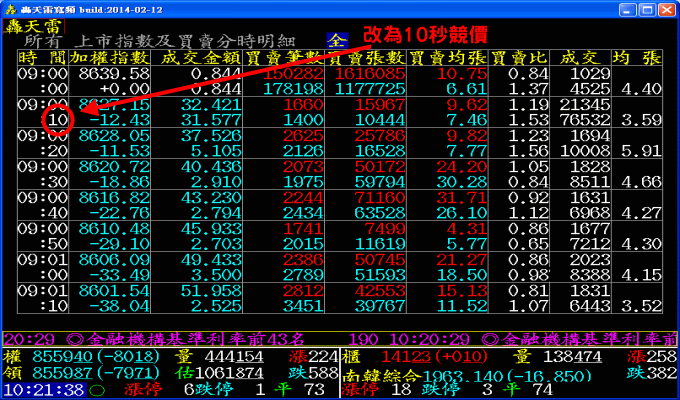This screenshot has width=680, height=400.
Task: Click the 加權指數 column header
Action: click(x=110, y=57)
